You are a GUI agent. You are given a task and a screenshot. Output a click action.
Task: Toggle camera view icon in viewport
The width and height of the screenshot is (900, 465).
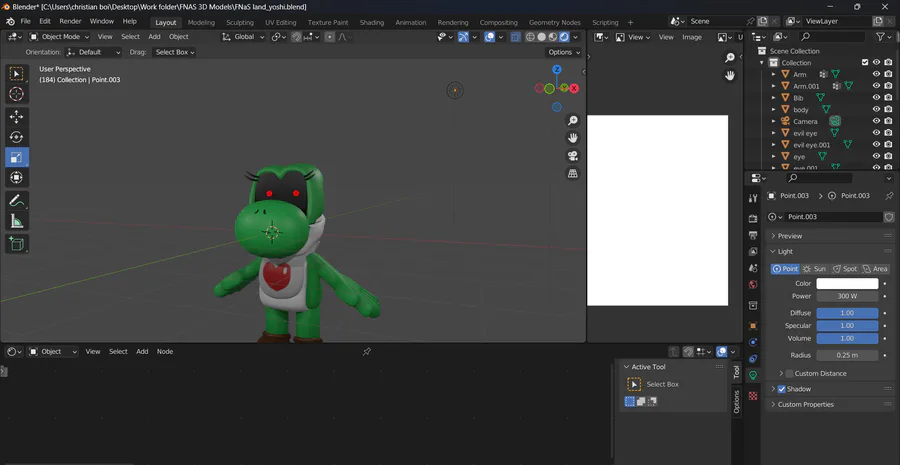point(572,156)
